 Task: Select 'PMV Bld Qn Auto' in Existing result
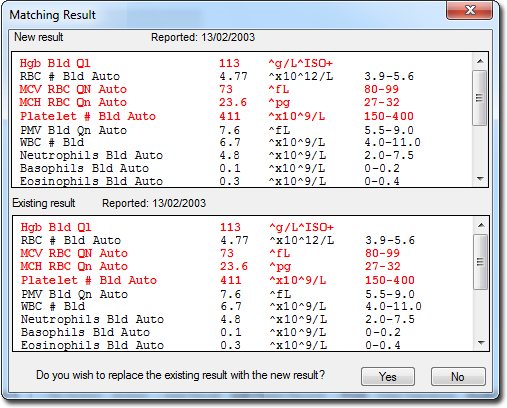pos(74,294)
